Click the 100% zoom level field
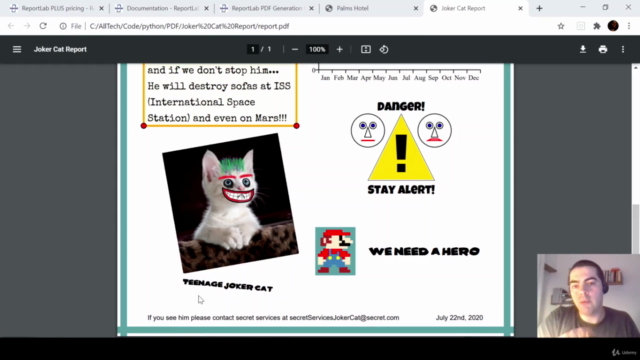The image size is (640, 360). [317, 49]
